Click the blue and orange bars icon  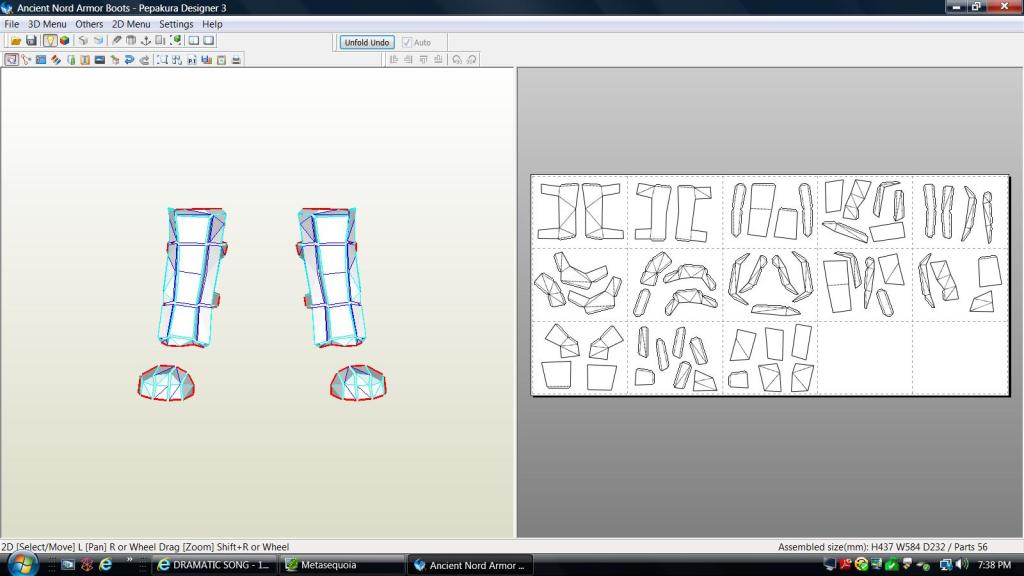coord(206,59)
